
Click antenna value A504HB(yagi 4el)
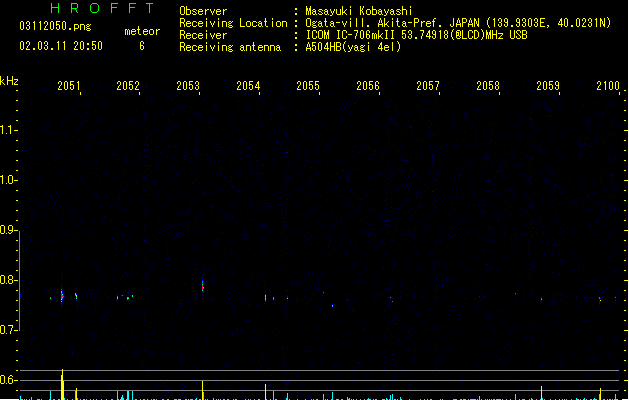[x=353, y=47]
